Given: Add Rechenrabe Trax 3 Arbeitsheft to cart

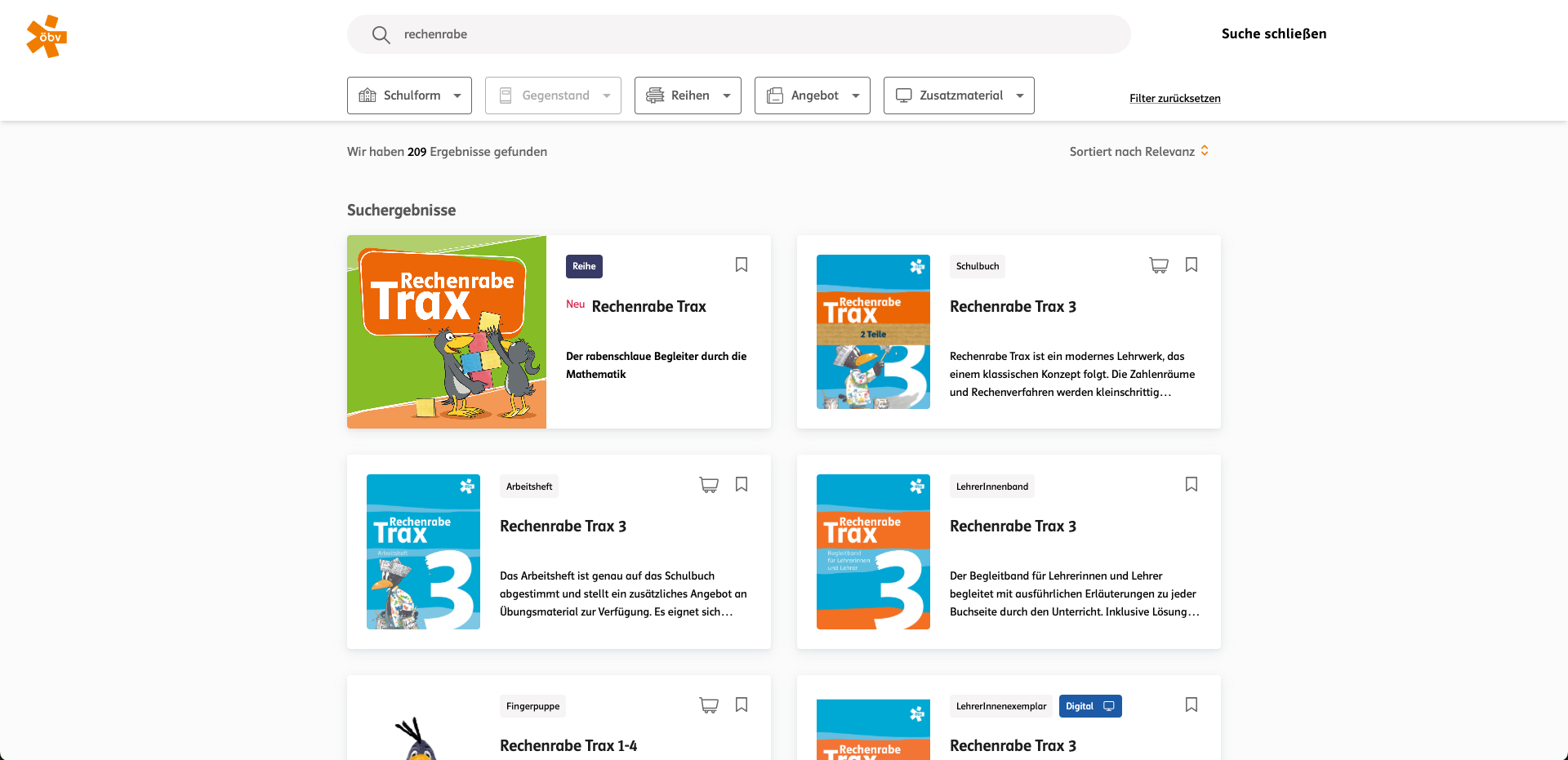Looking at the screenshot, I should [x=709, y=485].
